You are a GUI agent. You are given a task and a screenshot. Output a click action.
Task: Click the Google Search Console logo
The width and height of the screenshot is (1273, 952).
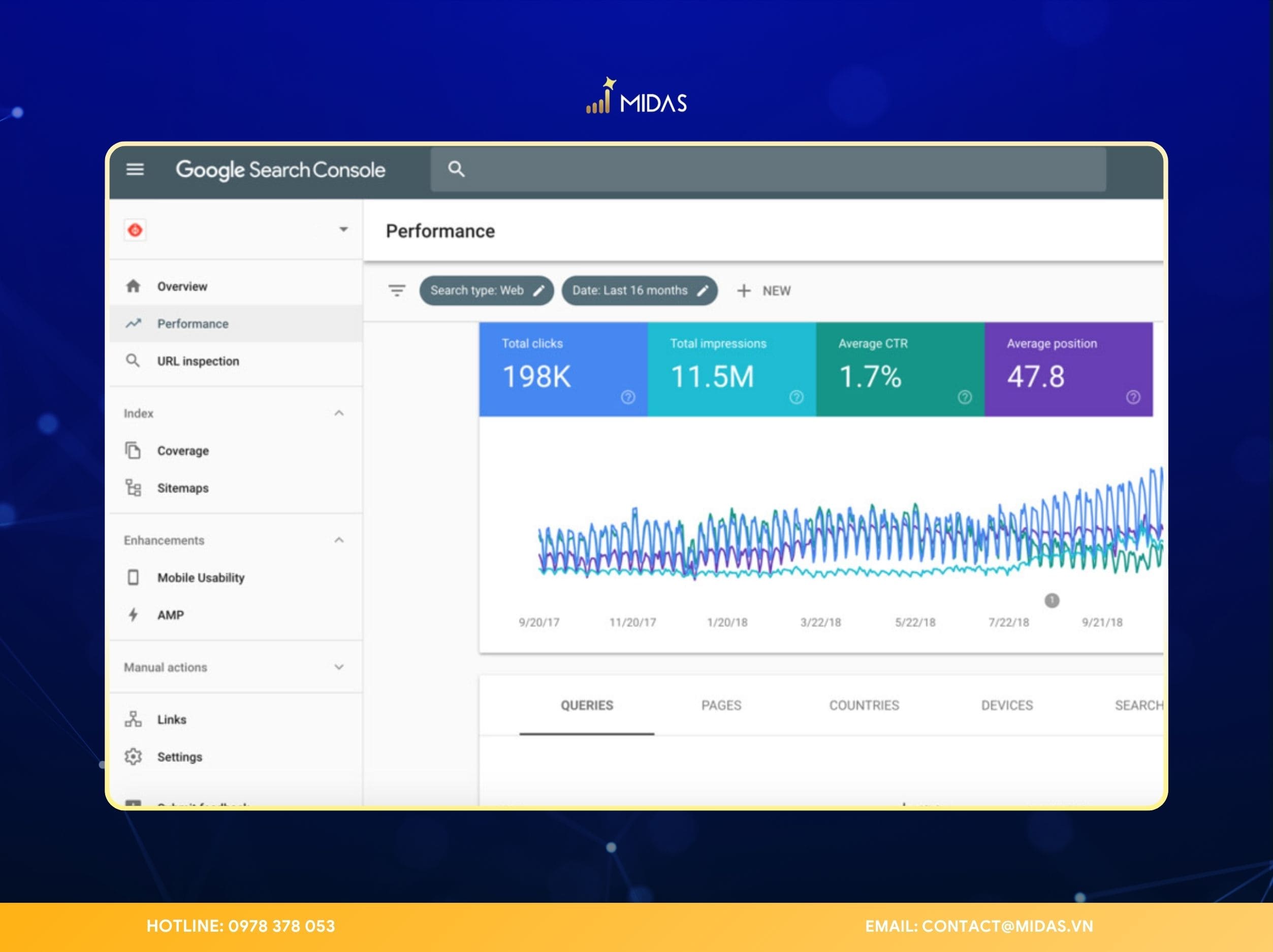click(280, 170)
